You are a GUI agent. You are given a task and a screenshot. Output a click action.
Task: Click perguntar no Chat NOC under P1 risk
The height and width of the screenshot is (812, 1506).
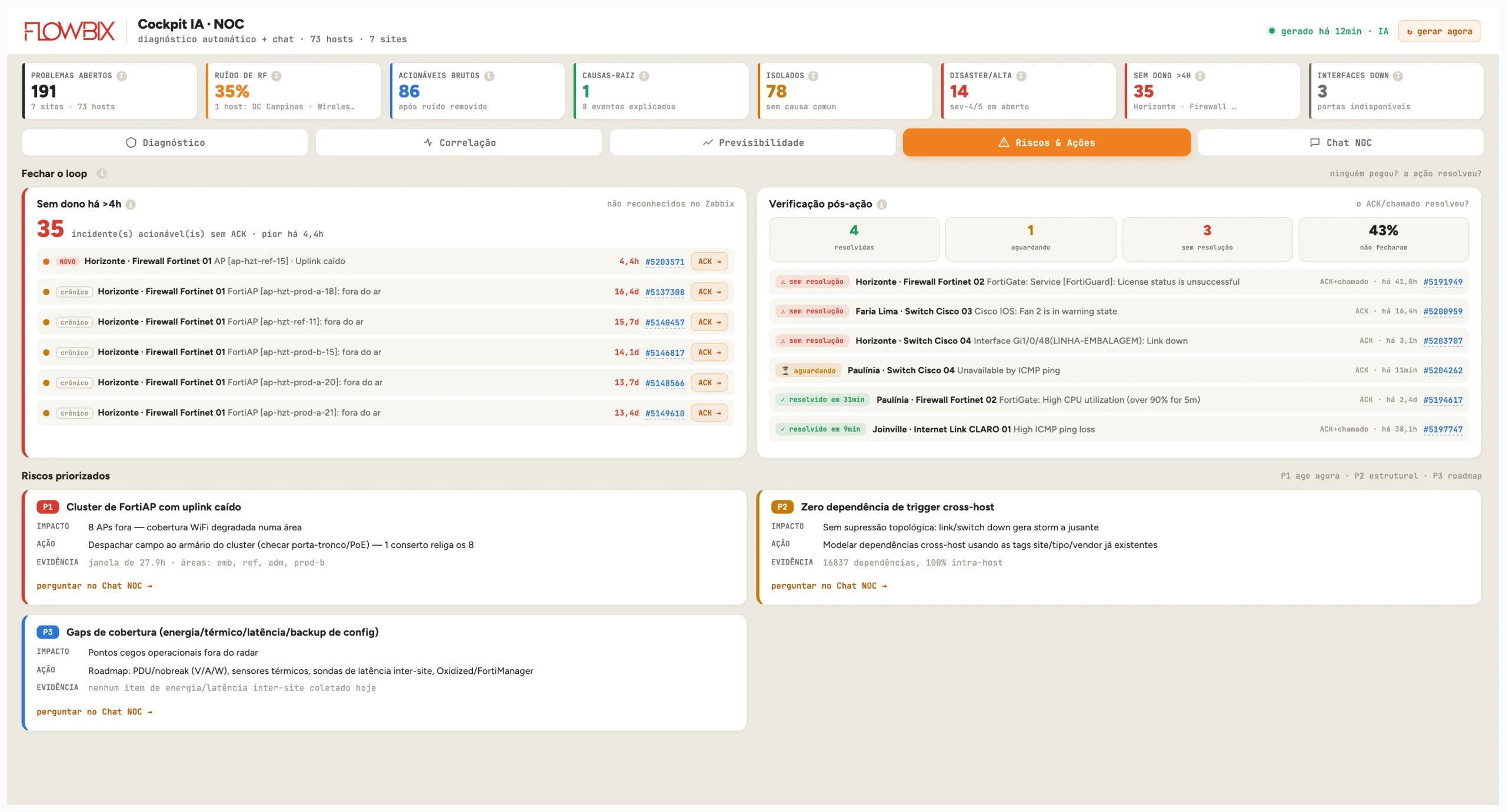click(x=94, y=586)
